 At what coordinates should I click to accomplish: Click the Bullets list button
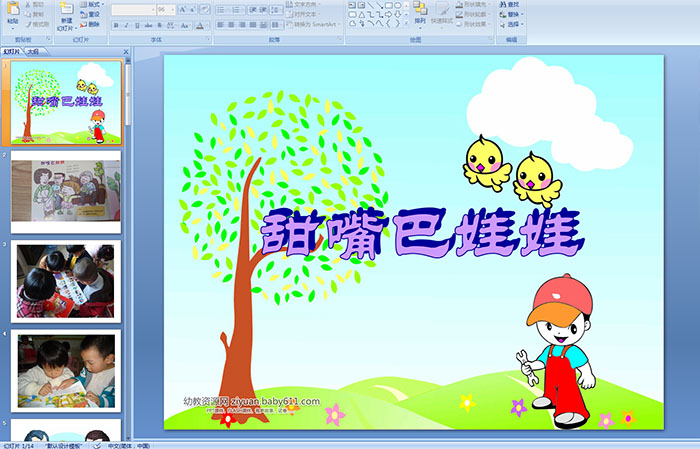[222, 10]
